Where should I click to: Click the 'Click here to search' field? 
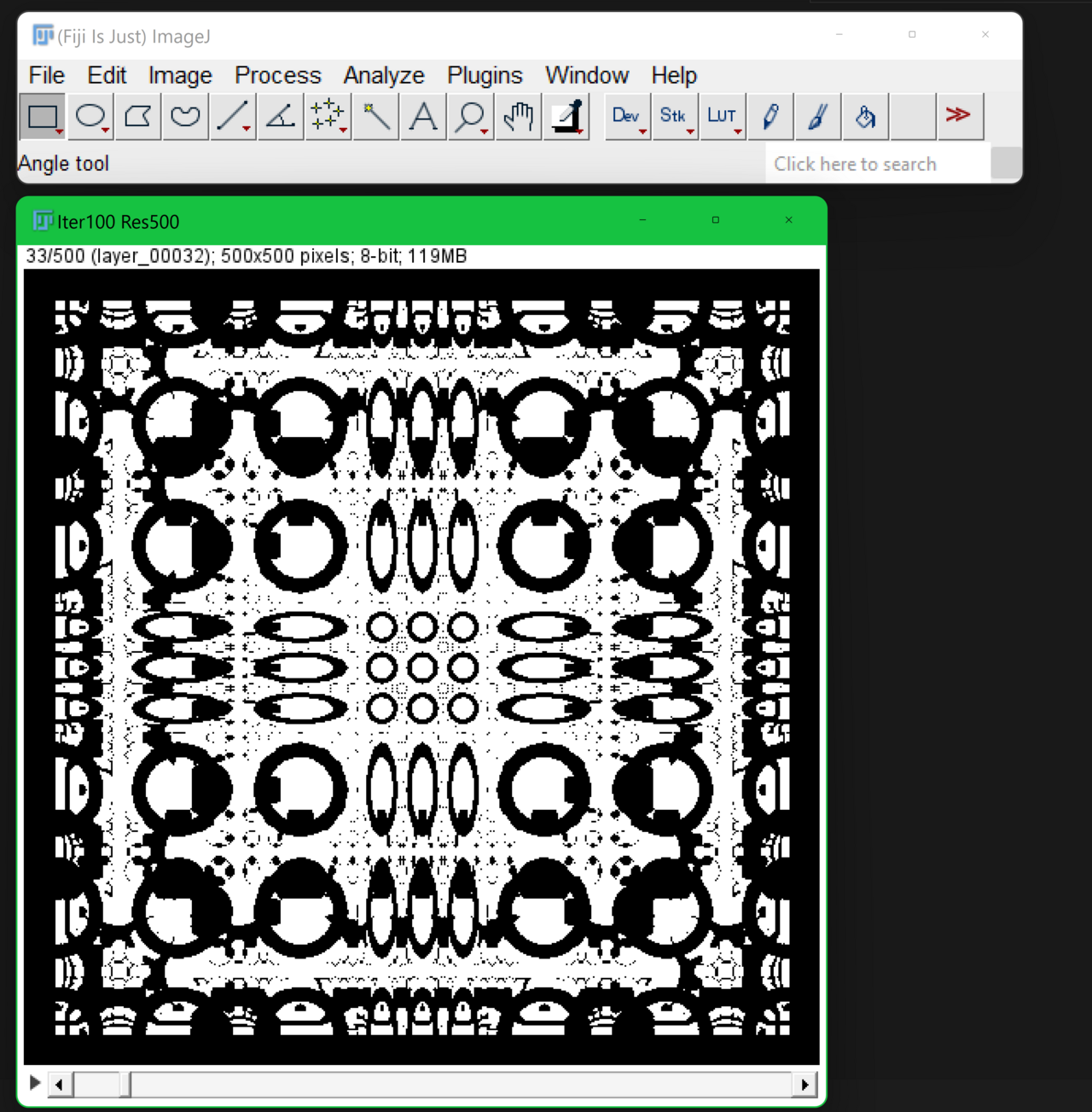[879, 164]
